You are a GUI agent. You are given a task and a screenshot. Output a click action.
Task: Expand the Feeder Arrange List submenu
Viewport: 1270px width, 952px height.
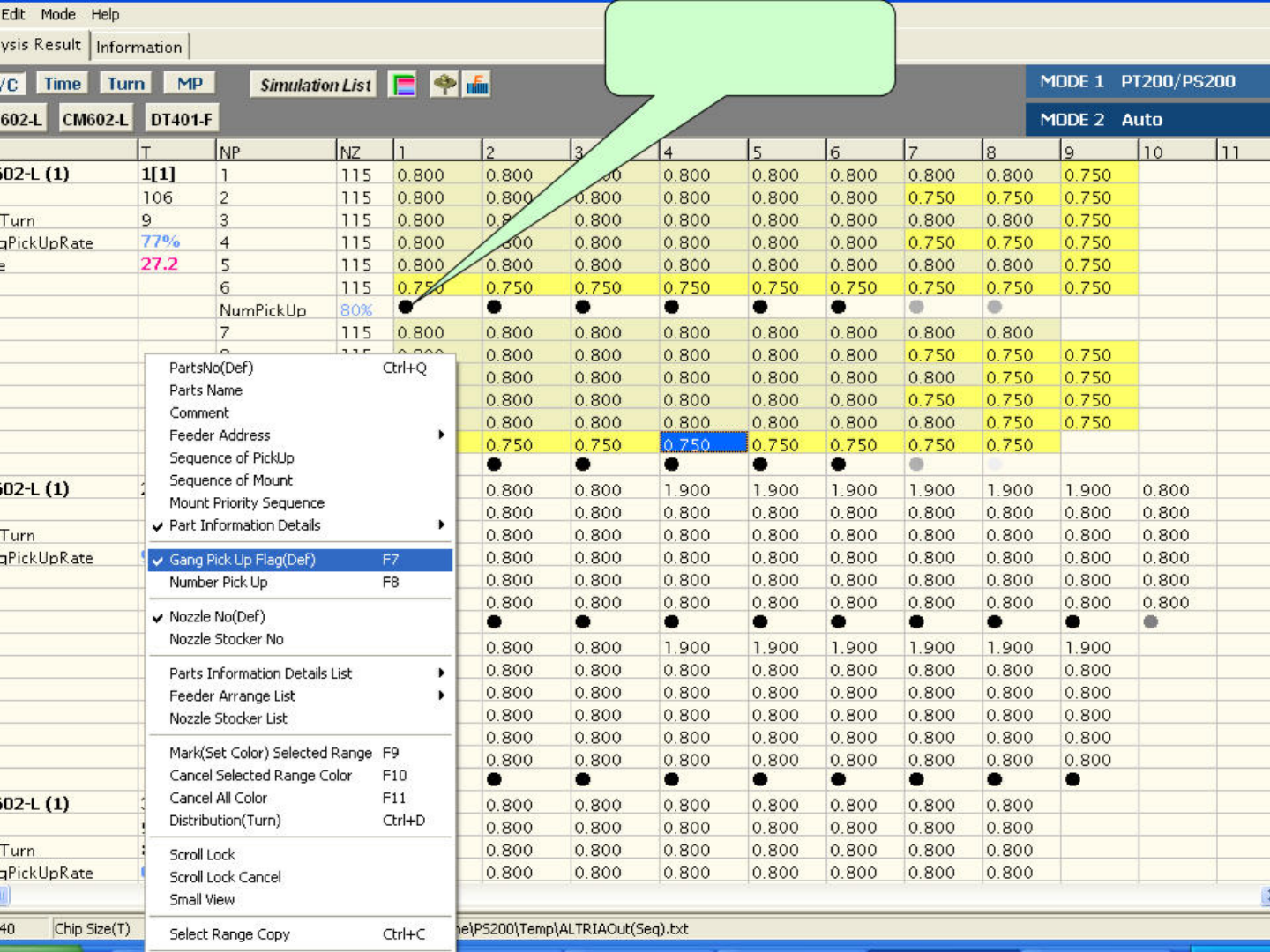[232, 696]
